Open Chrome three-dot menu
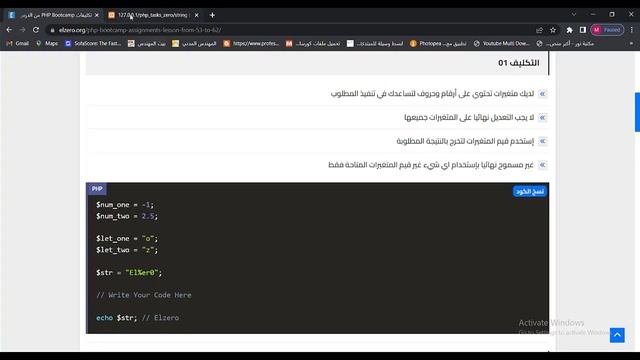Screen dimensions: 640x360 click(x=631, y=30)
